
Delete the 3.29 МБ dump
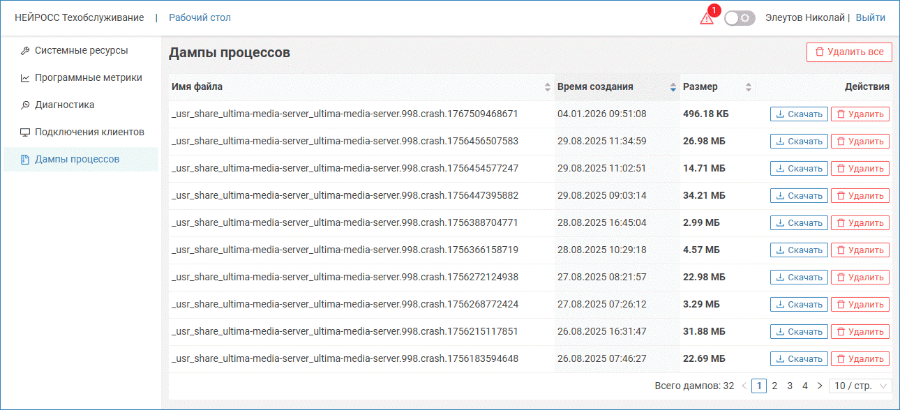pyautogui.click(x=860, y=304)
